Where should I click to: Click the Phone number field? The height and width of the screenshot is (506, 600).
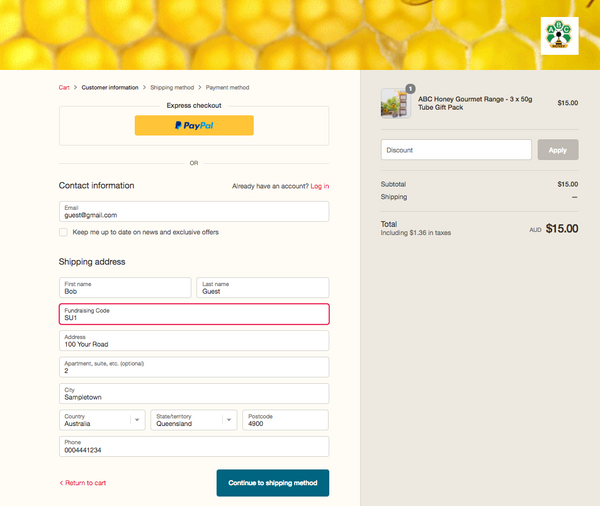coord(194,447)
